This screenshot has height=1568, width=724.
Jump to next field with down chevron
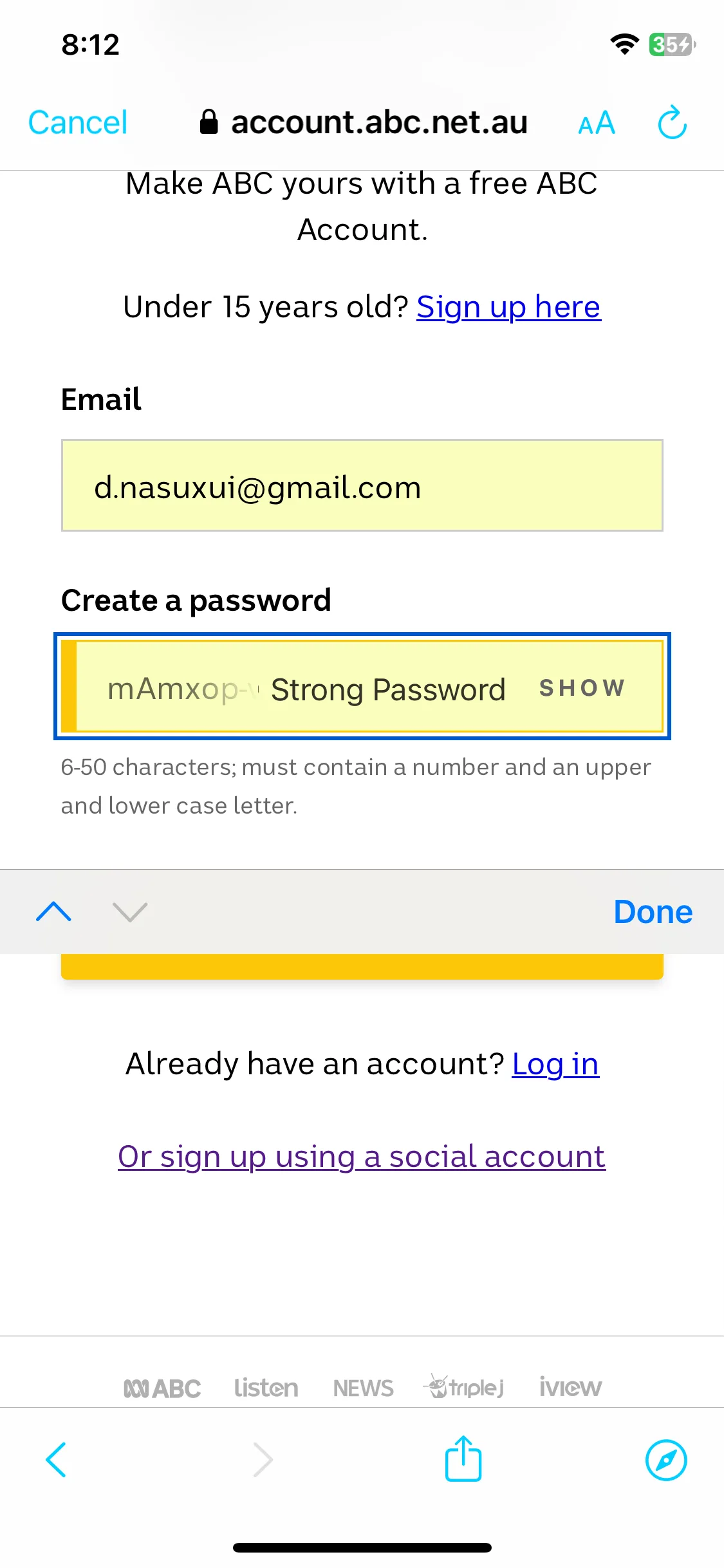pos(130,911)
